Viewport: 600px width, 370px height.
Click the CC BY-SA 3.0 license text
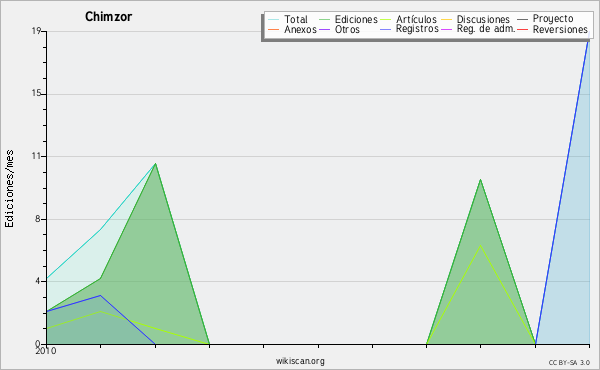click(x=569, y=363)
